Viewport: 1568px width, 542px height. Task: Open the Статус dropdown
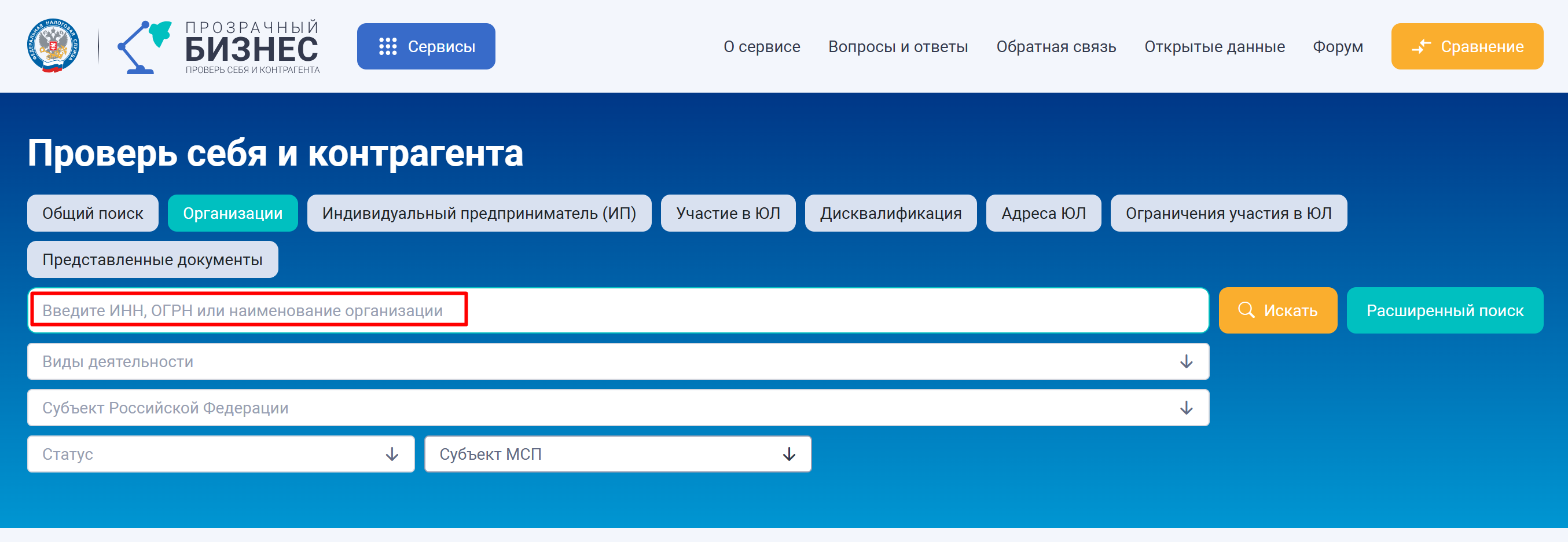point(221,455)
